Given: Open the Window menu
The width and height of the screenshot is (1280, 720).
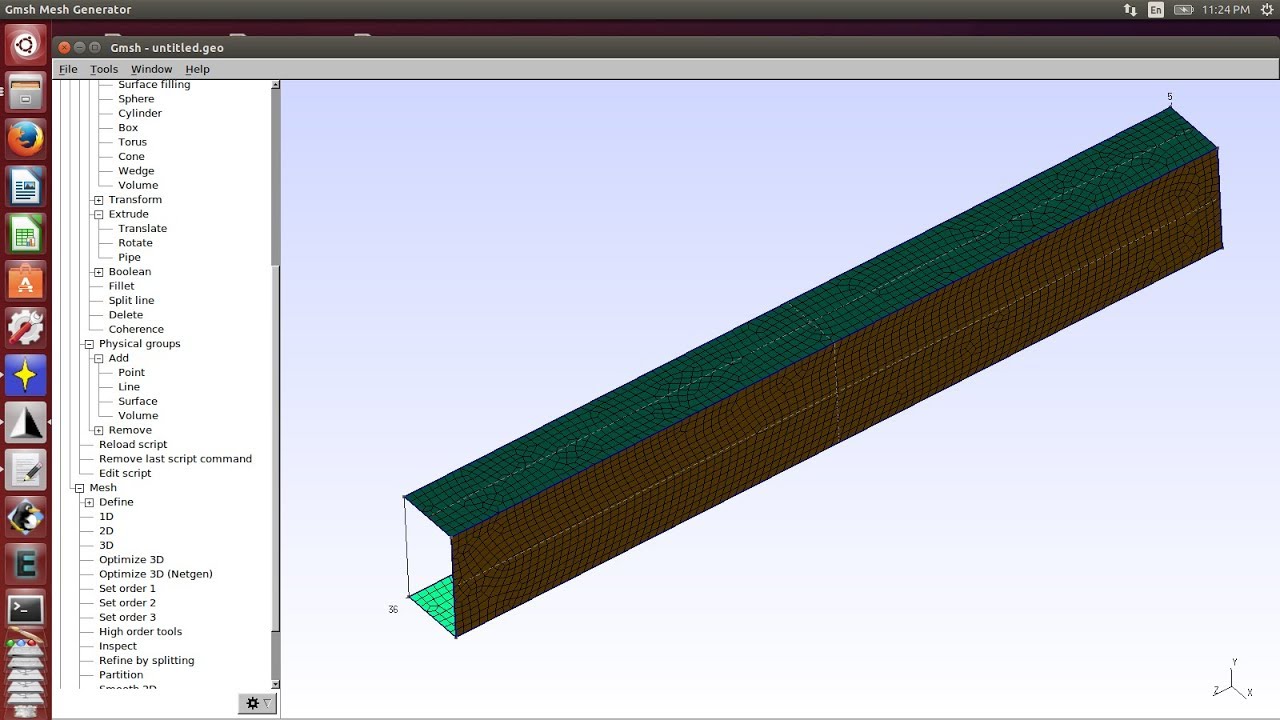Looking at the screenshot, I should point(152,69).
